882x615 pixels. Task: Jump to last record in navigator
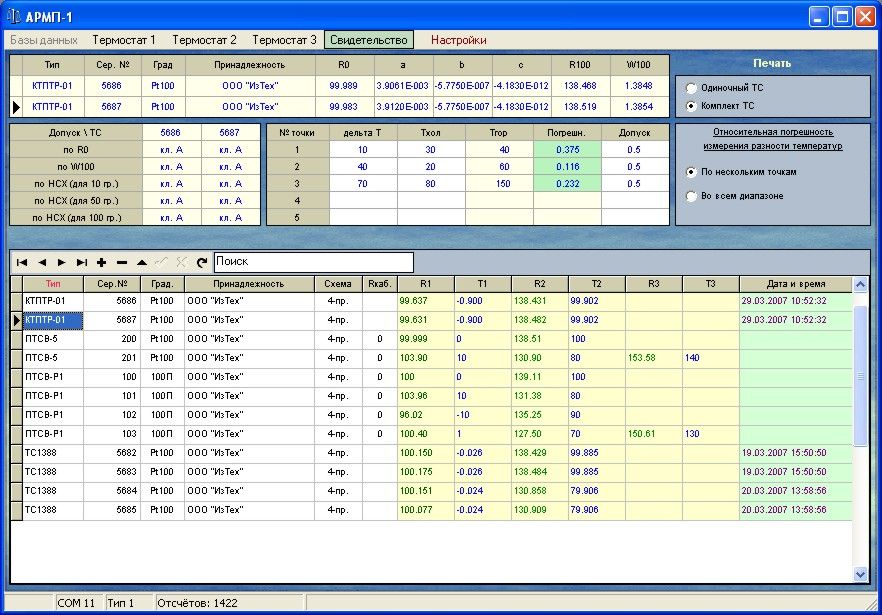[81, 262]
